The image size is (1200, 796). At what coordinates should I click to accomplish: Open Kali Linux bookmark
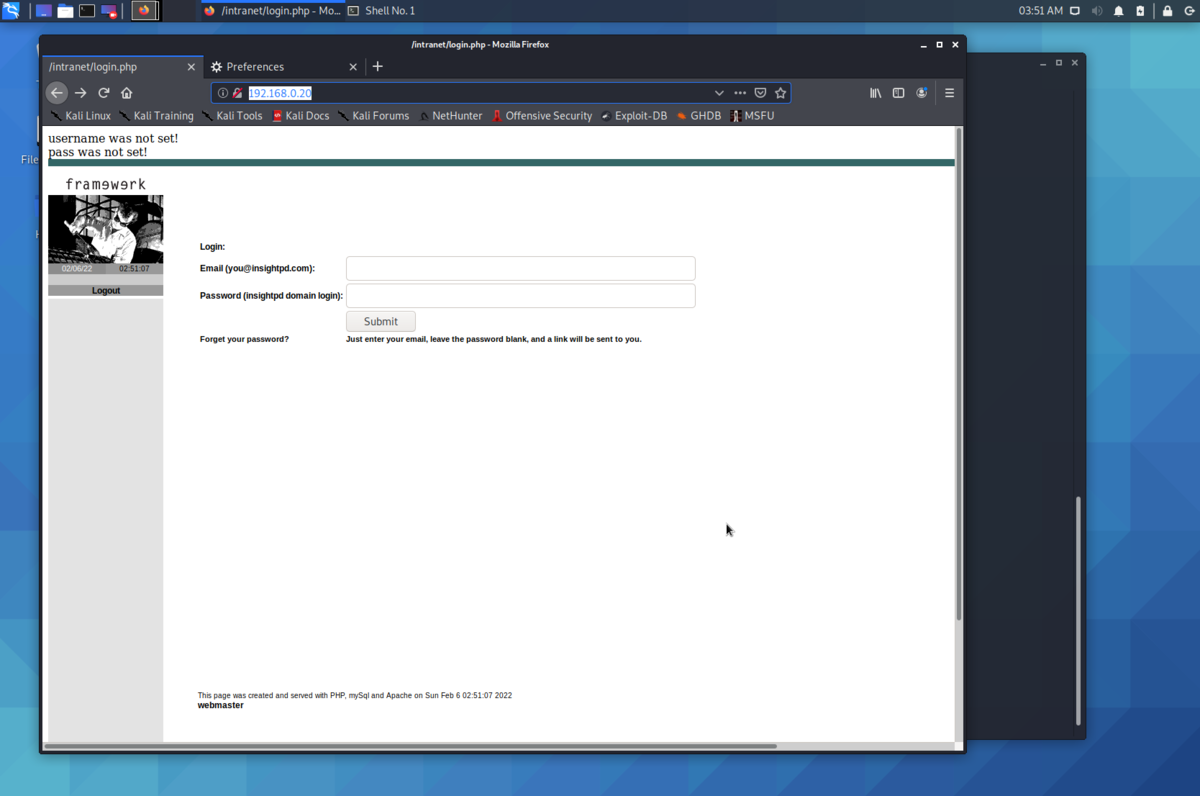click(x=80, y=116)
